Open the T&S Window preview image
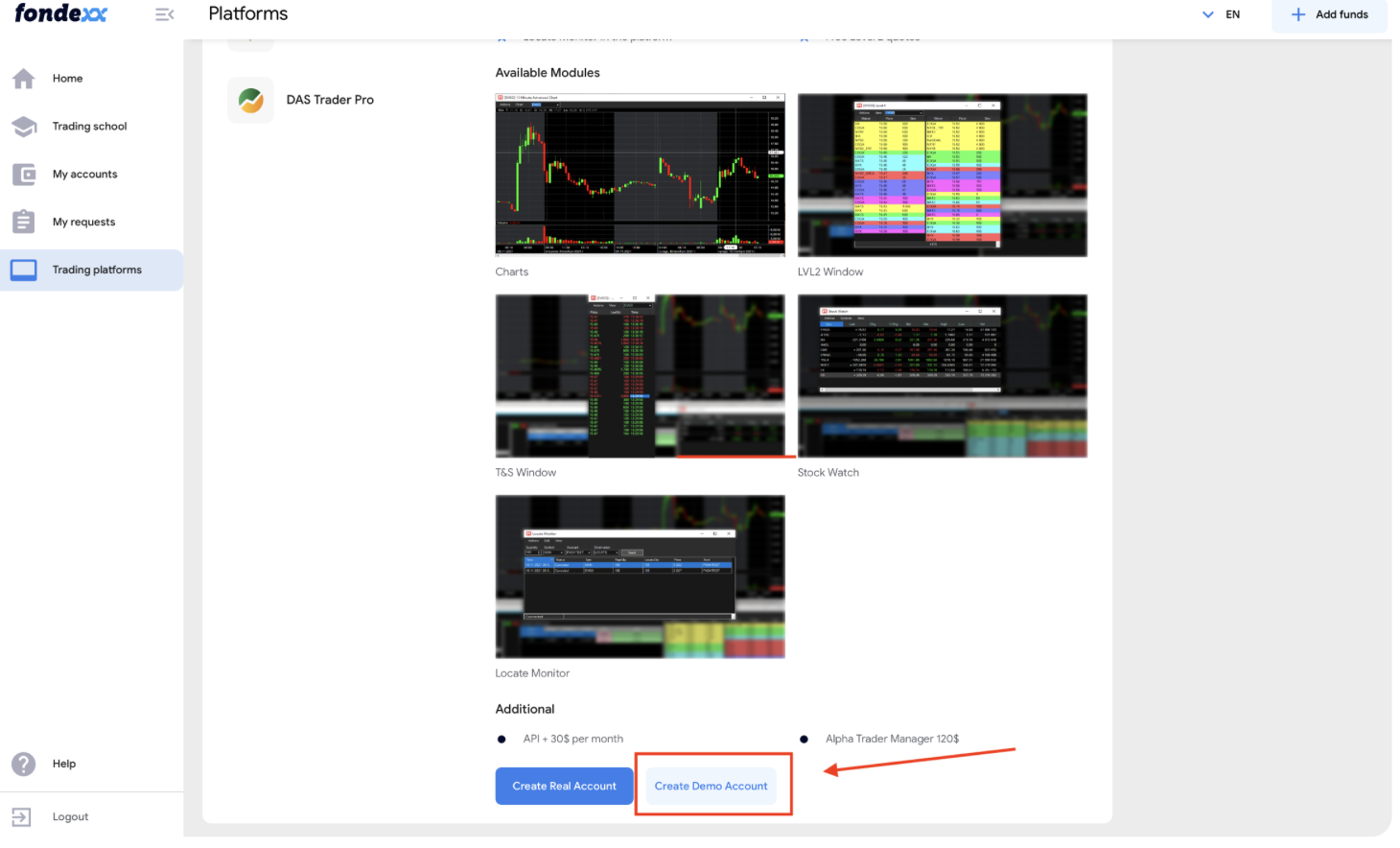 tap(640, 376)
